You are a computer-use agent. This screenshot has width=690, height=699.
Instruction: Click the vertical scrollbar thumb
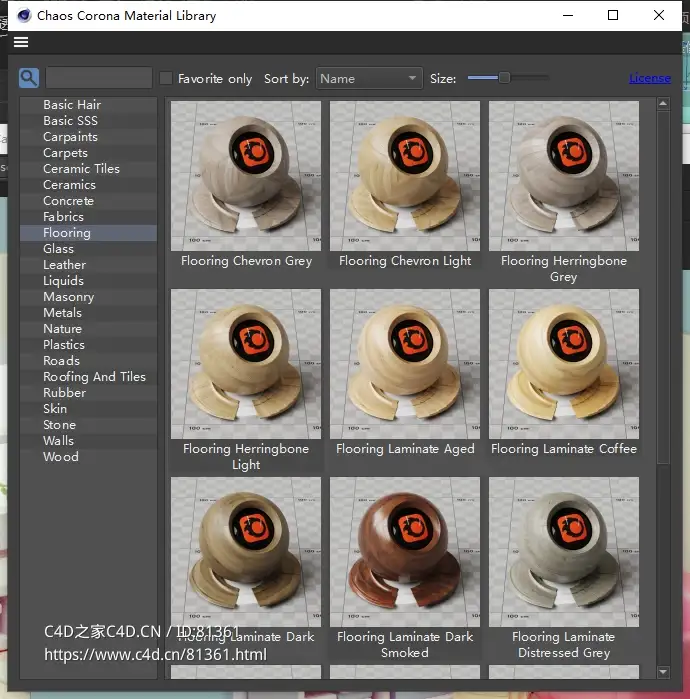(663, 288)
